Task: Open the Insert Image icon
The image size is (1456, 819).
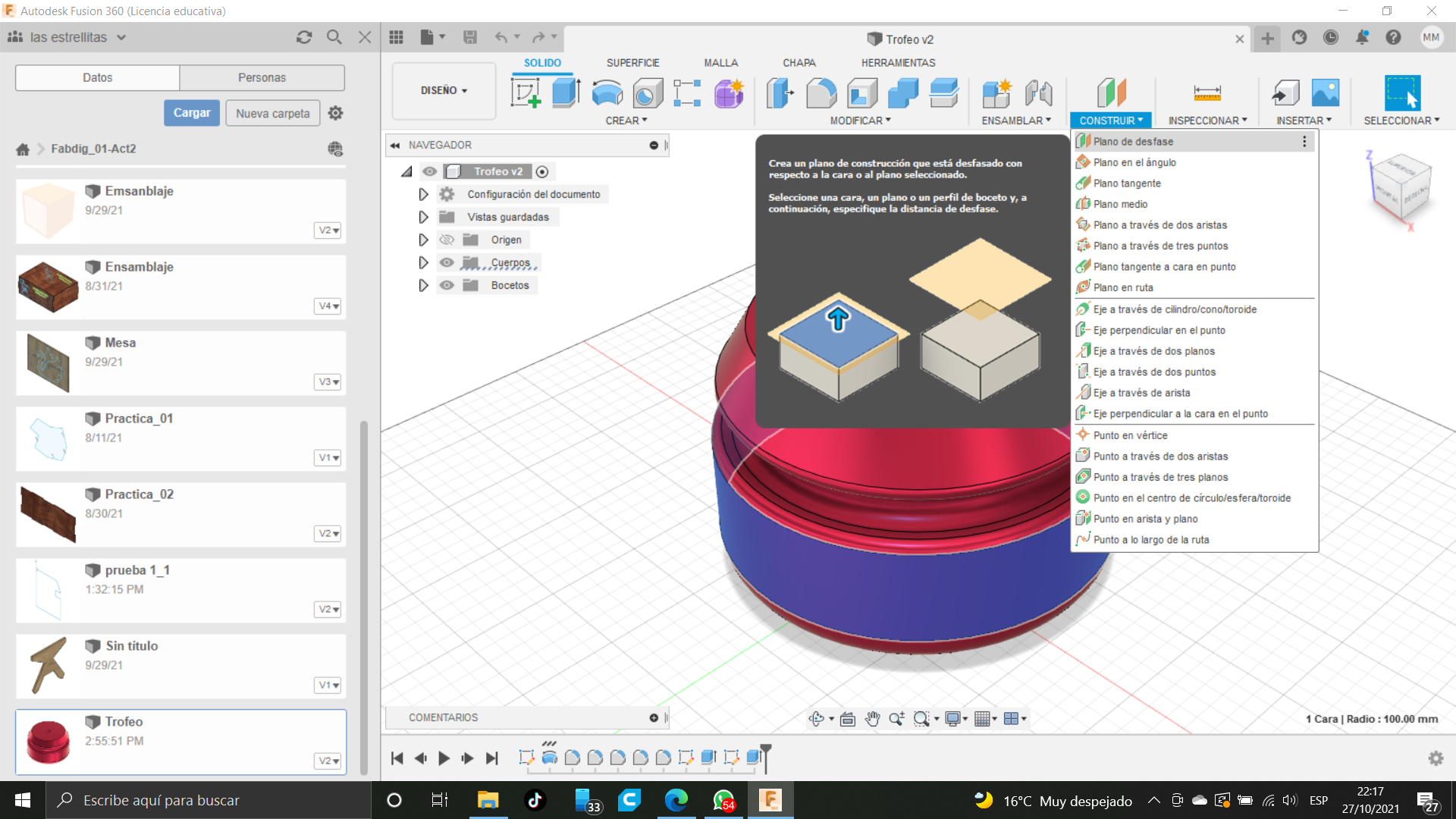Action: (1325, 93)
